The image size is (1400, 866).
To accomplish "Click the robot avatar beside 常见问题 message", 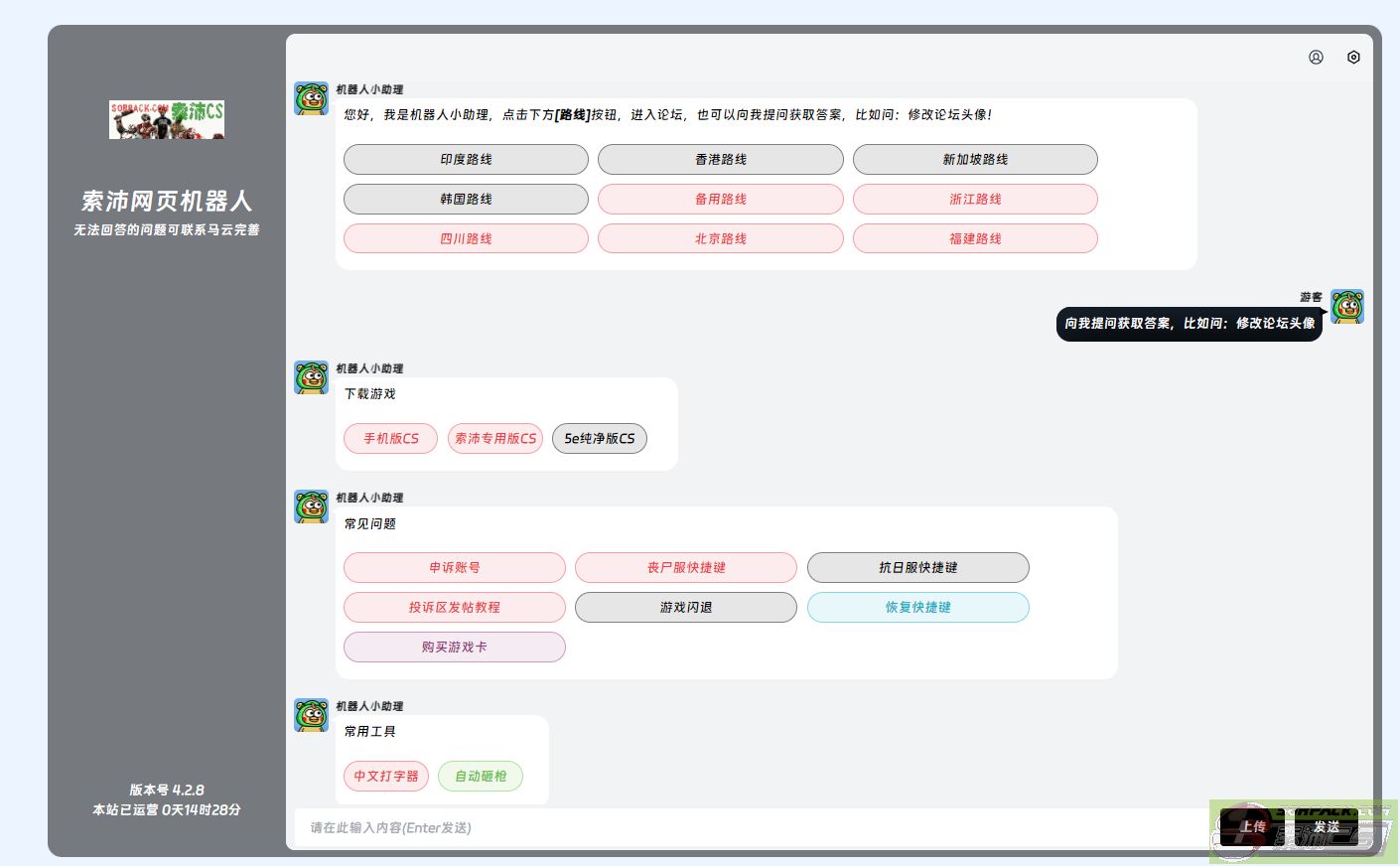I will 311,507.
